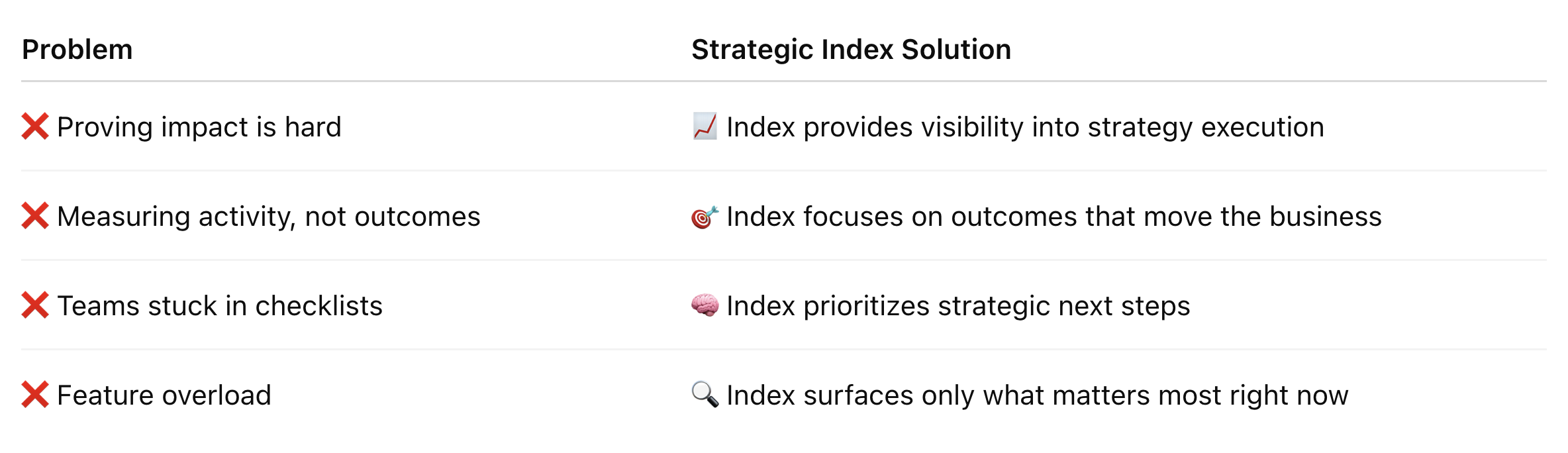This screenshot has width=1568, height=453.
Task: Click the red X beside Feature overload
Action: (x=35, y=395)
